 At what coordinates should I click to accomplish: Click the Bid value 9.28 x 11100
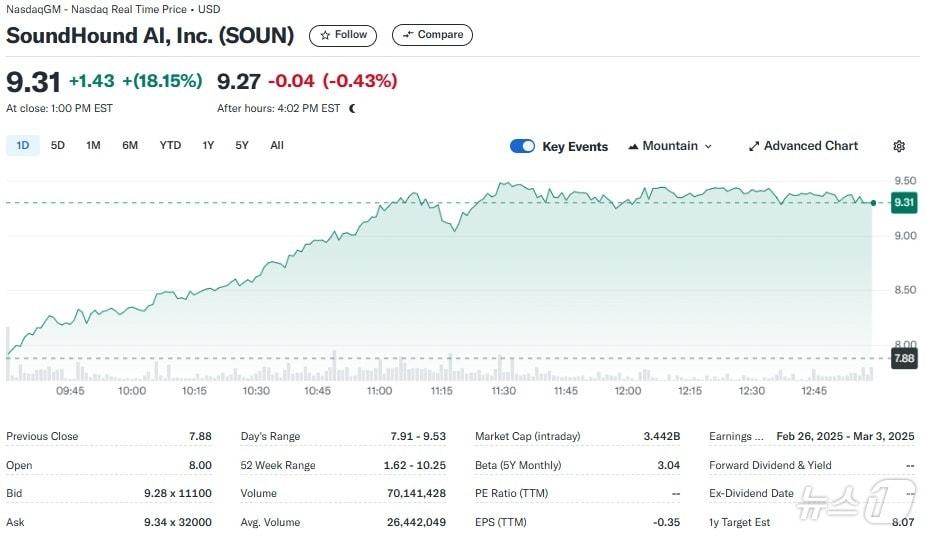coord(178,493)
